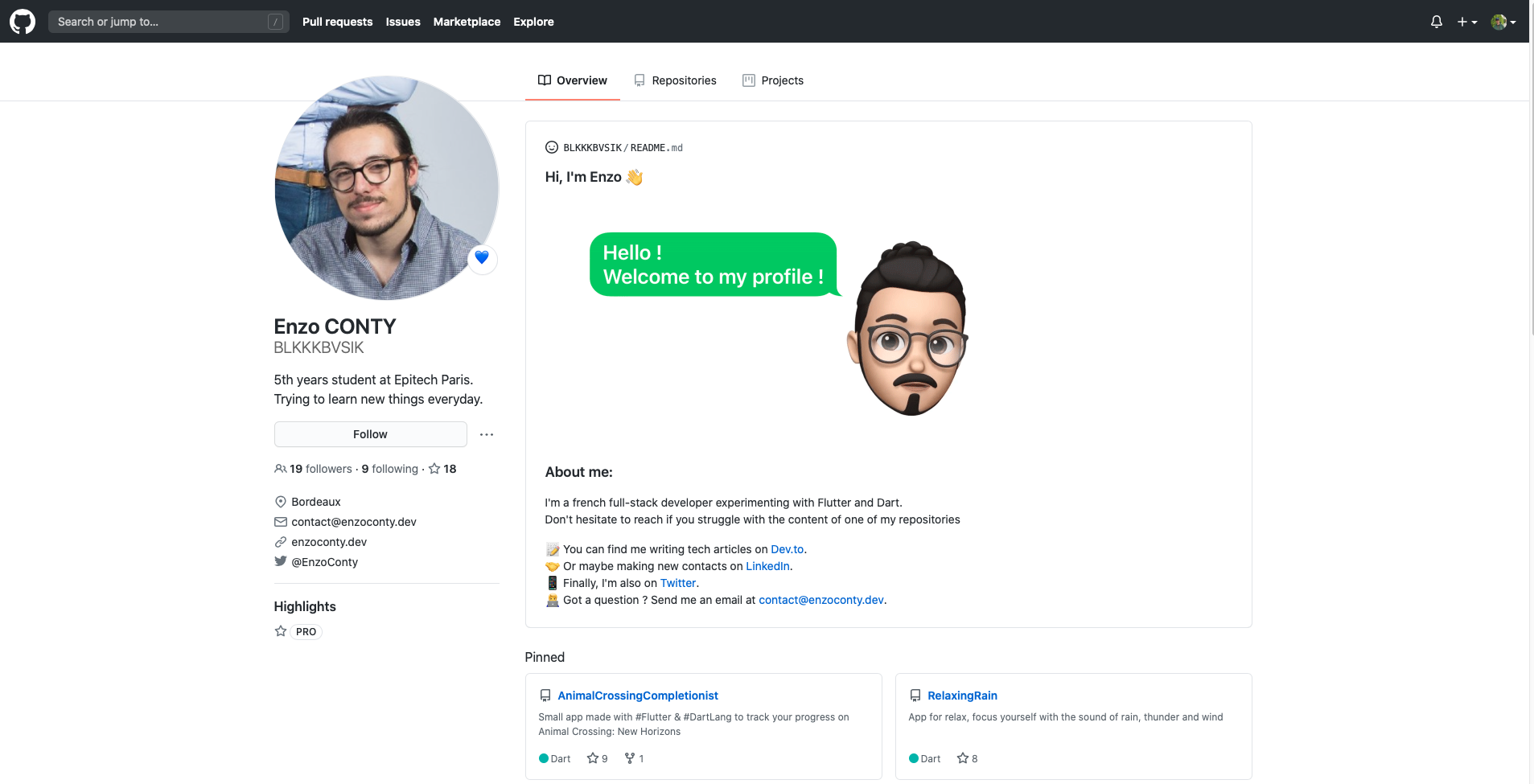Open the BLKKKBVSIK README repository link
The image size is (1534, 784).
592,148
